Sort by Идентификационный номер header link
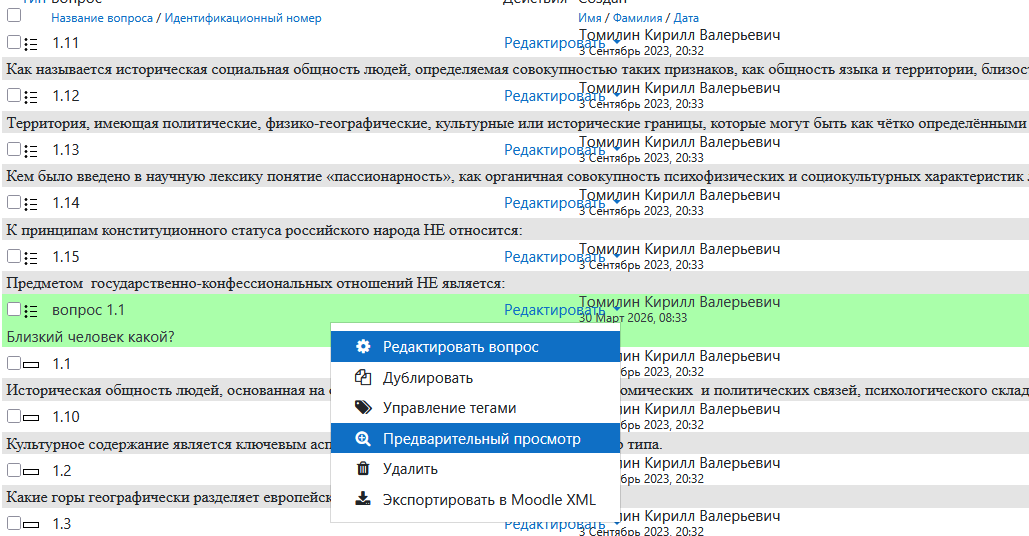This screenshot has width=1029, height=536. (x=243, y=18)
